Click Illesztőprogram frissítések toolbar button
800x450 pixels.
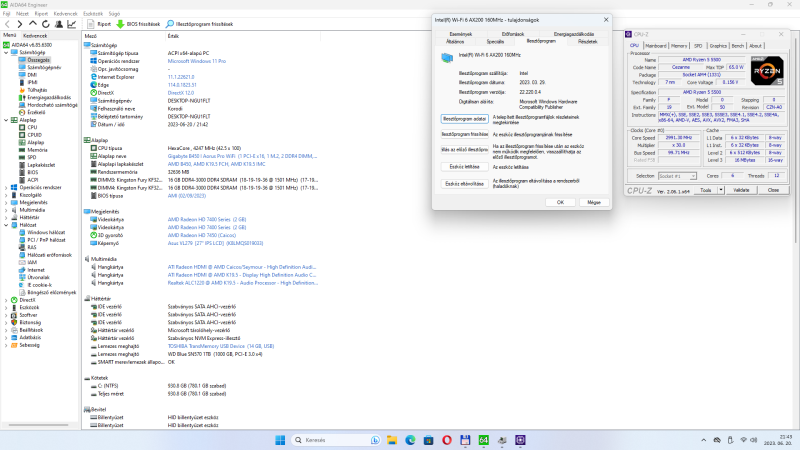tap(199, 24)
